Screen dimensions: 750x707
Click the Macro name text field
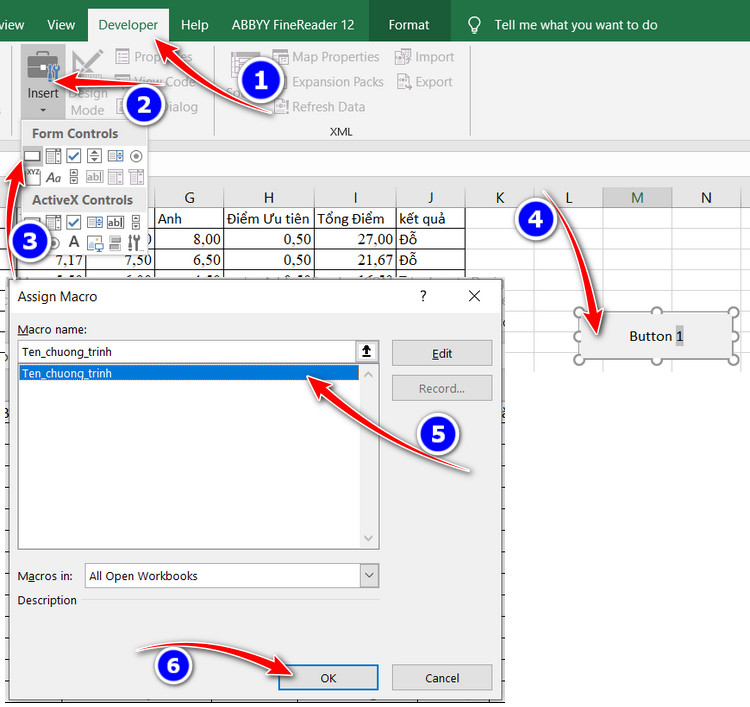coord(185,351)
